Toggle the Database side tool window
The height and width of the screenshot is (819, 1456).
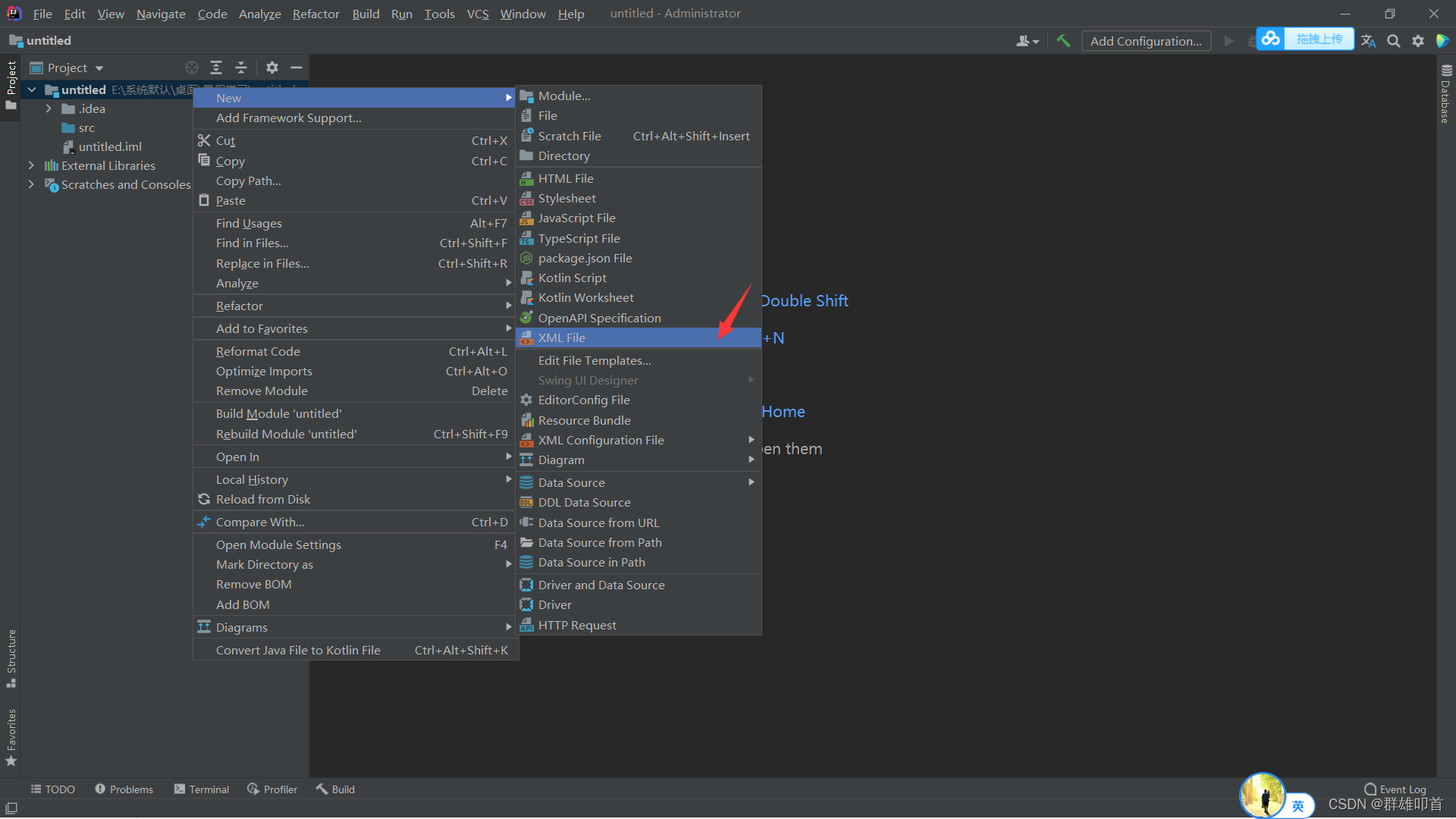[x=1445, y=95]
